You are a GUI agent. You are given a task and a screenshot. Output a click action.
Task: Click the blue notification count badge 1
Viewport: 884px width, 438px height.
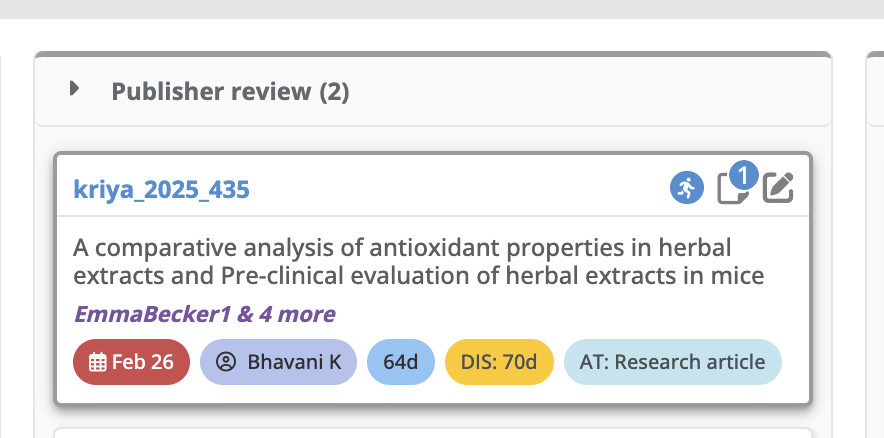(x=744, y=176)
